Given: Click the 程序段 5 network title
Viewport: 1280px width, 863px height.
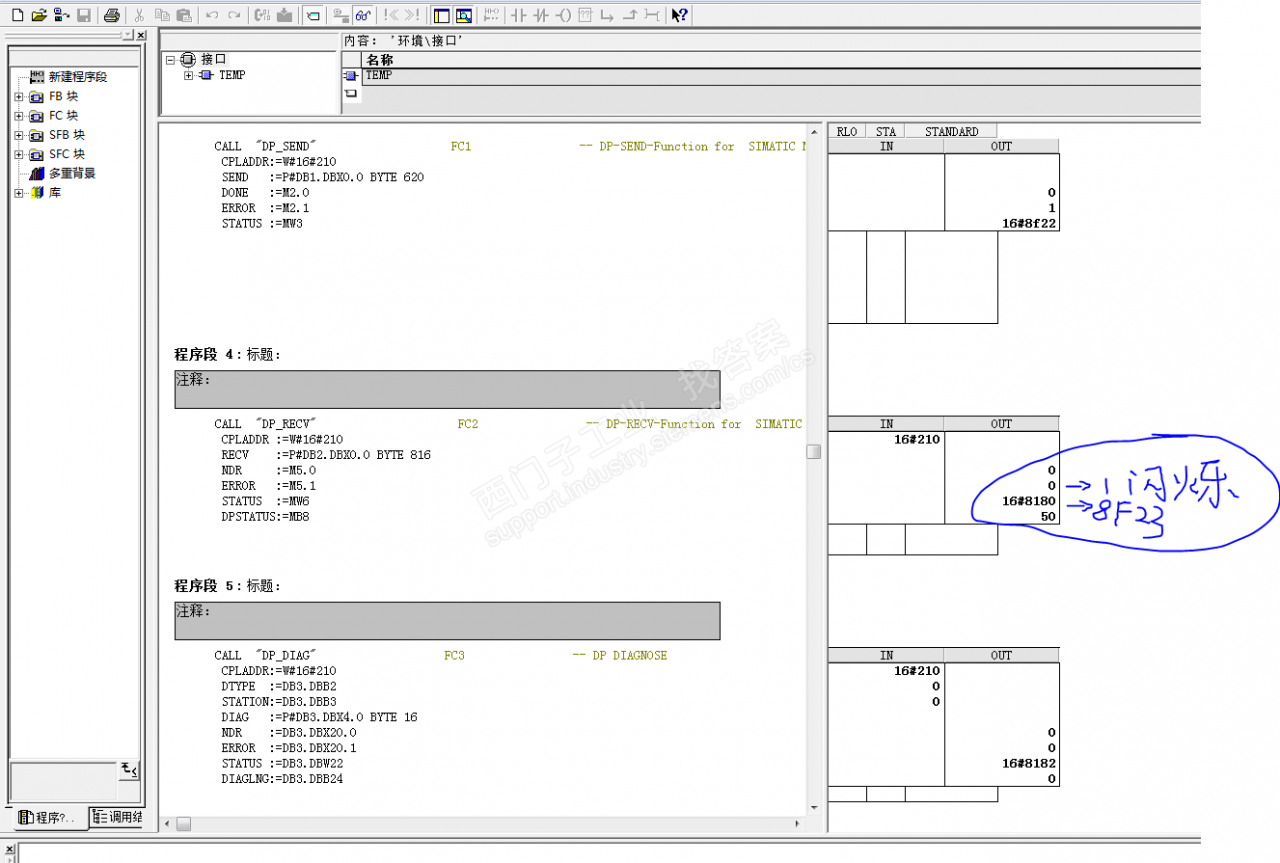Looking at the screenshot, I should tap(227, 585).
